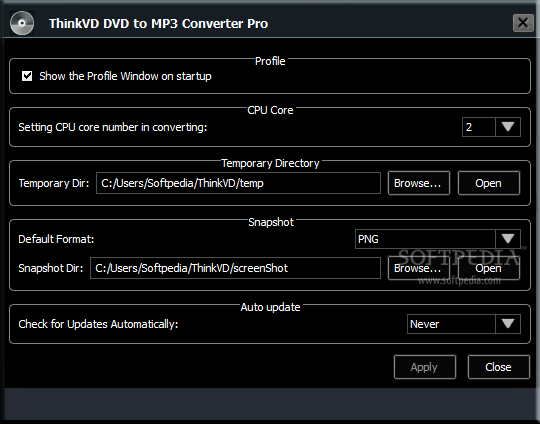
Task: Click the ThinkVD DVD to MP3 Converter Pro title
Action: 158,23
